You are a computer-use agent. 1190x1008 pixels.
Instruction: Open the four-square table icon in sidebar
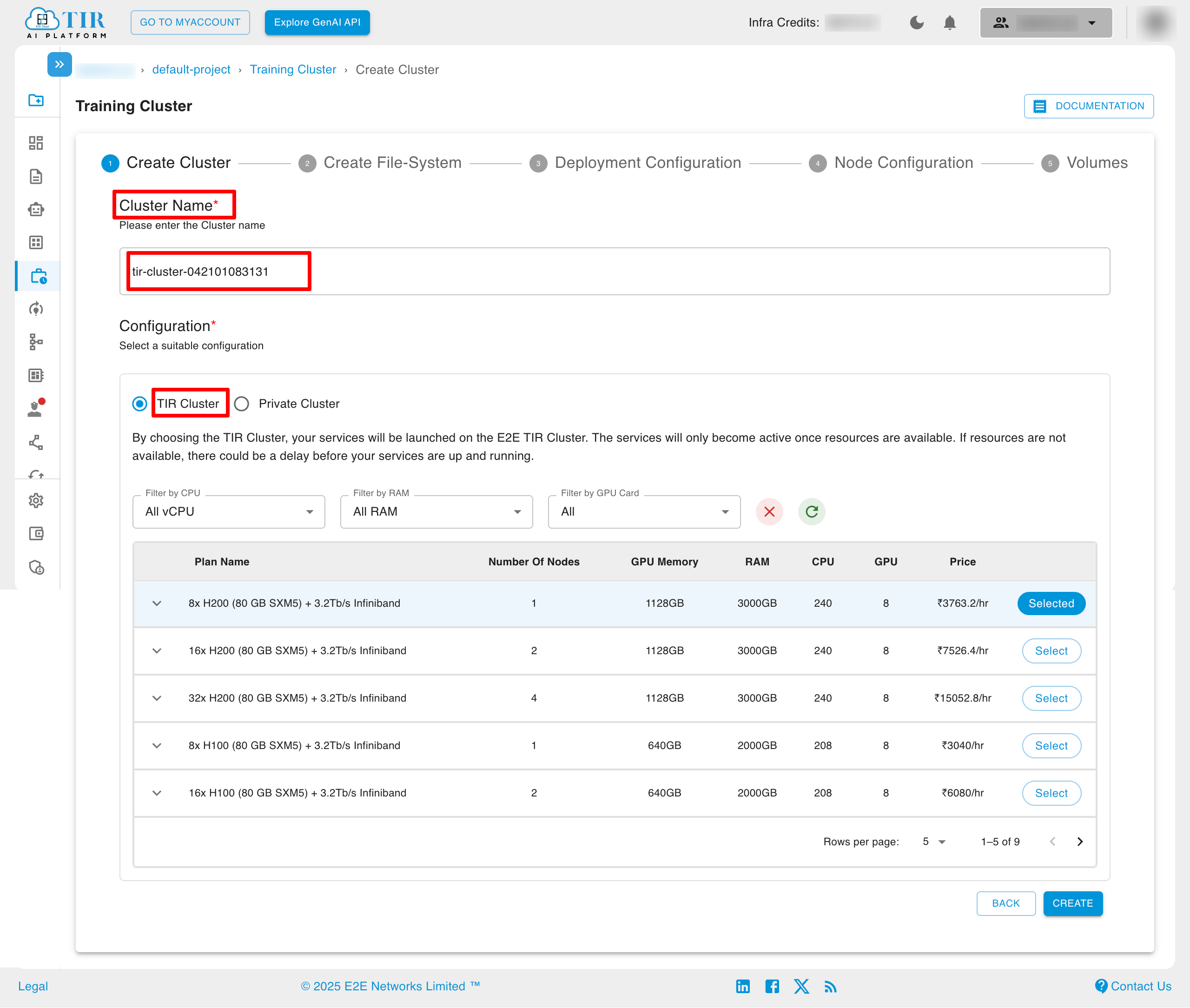pos(36,242)
